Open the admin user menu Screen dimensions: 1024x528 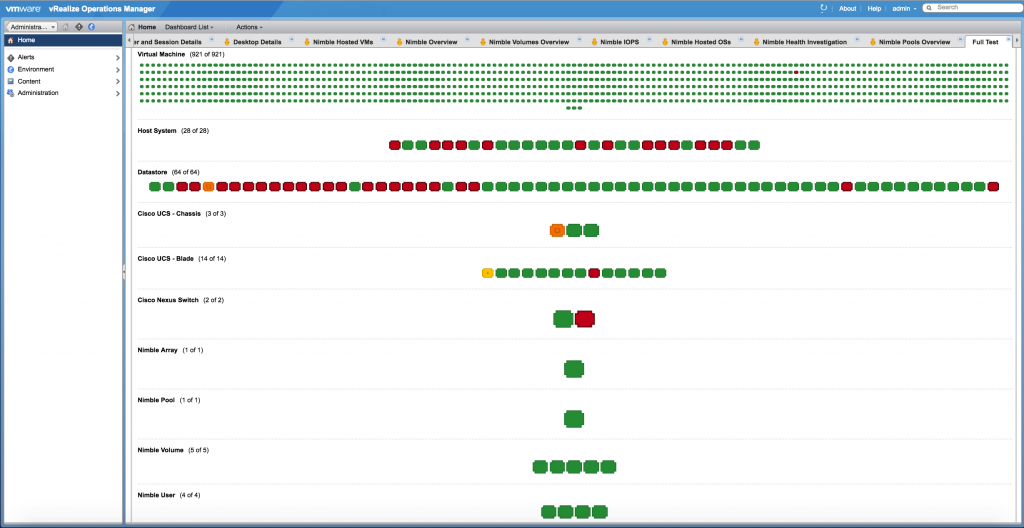(x=904, y=8)
